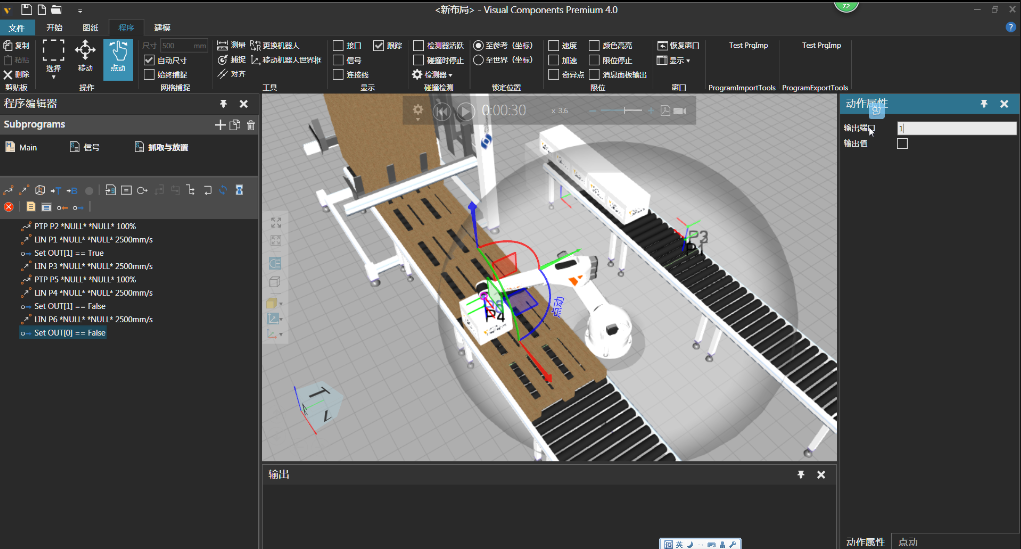Screen dimensions: 1021x549
Task: Switch to the 开始 ribbon tab
Action: click(x=55, y=27)
